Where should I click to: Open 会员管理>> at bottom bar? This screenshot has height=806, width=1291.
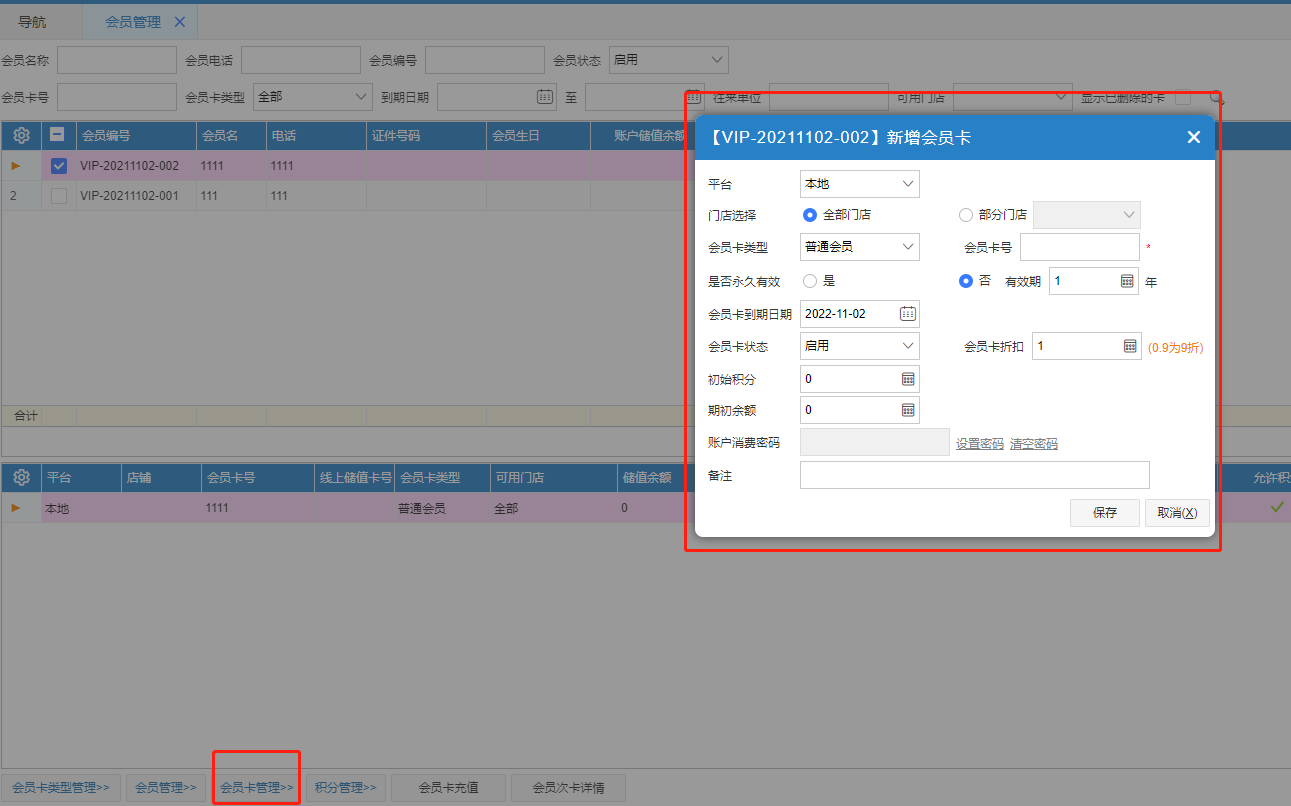click(167, 788)
